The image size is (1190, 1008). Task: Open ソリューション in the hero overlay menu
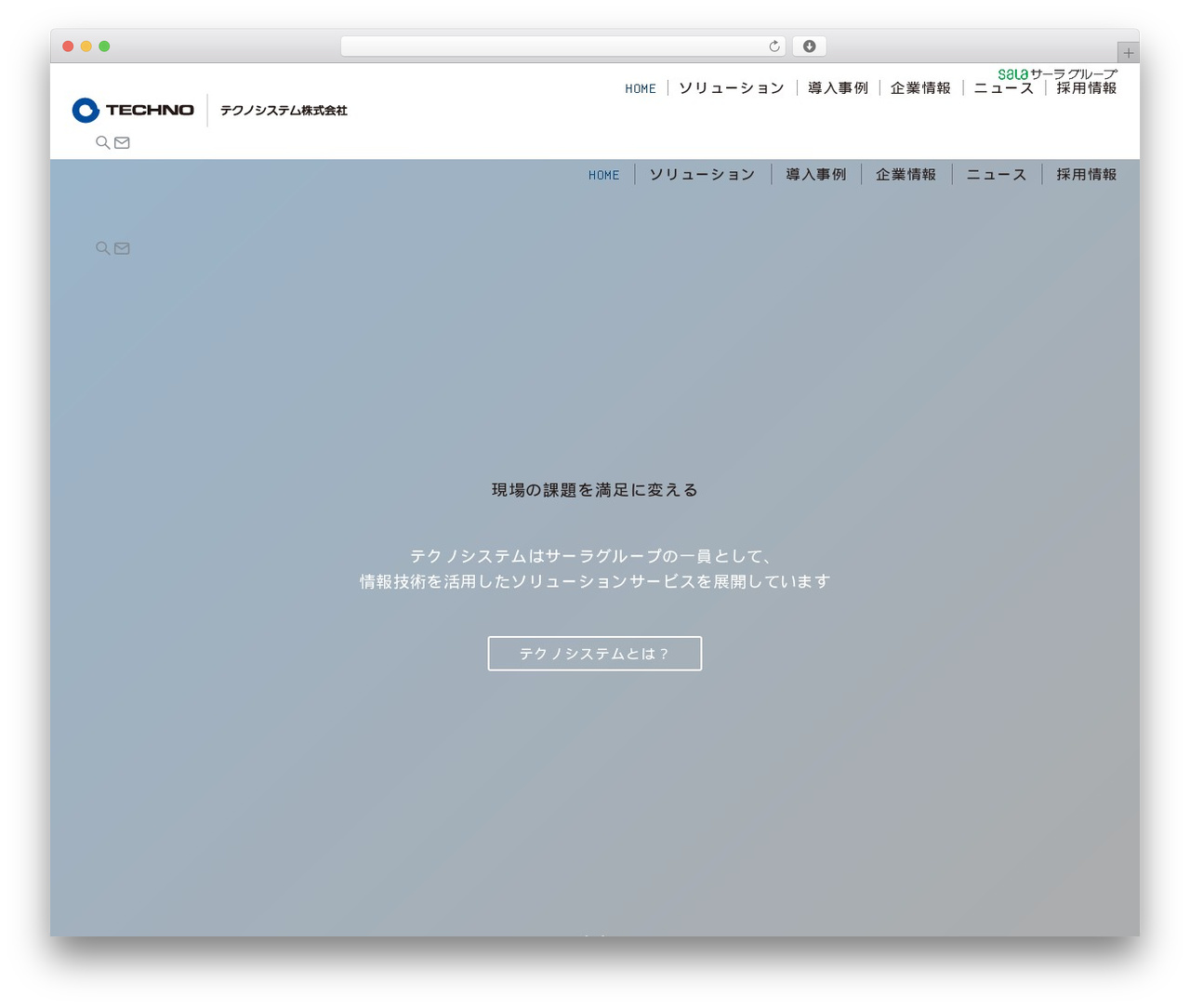[702, 175]
